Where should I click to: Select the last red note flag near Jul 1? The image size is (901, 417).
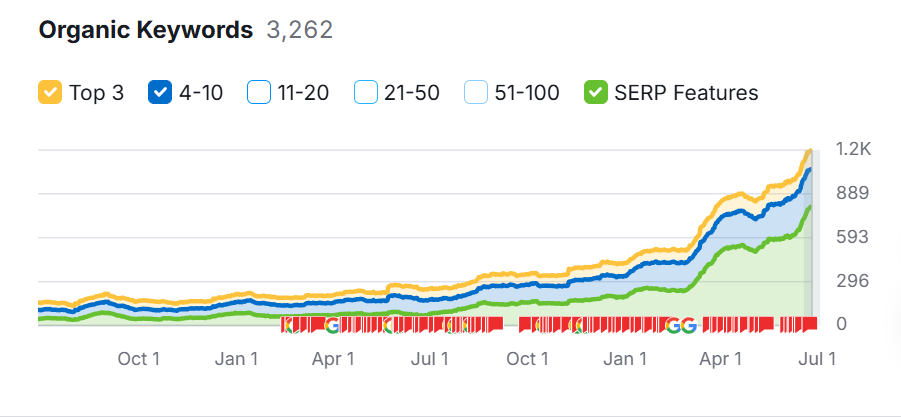(x=810, y=324)
